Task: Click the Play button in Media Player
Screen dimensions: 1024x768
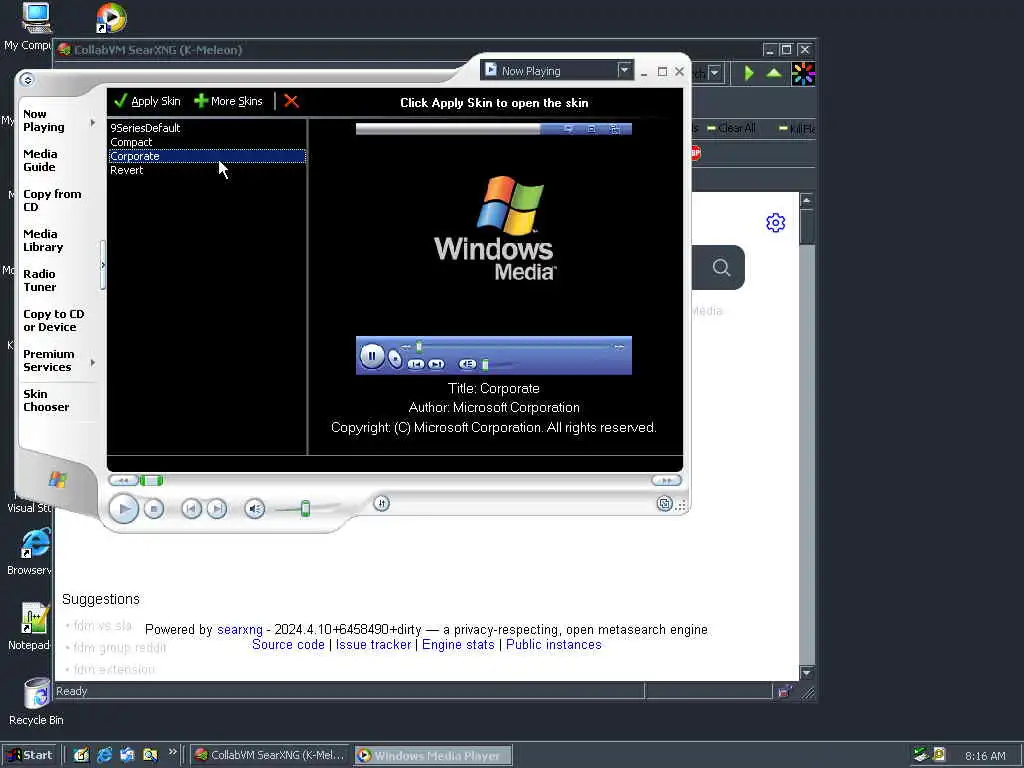Action: [x=124, y=509]
